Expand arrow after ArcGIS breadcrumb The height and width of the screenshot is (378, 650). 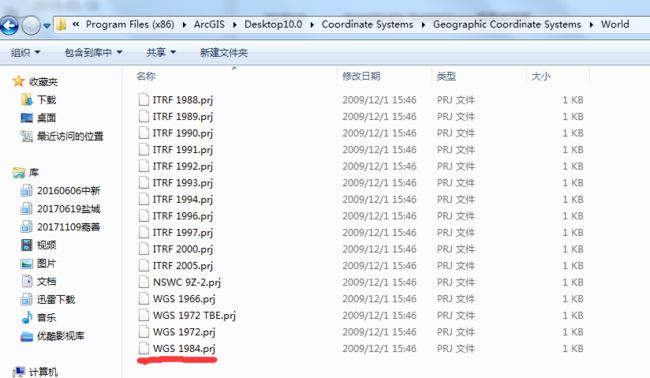pyautogui.click(x=235, y=25)
